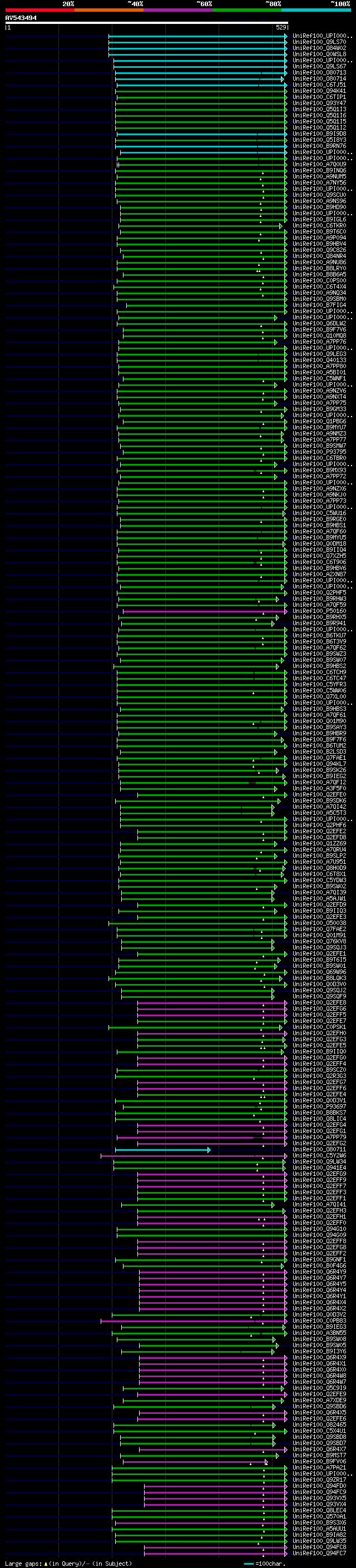Open hit UniRef100_O80713

click(x=319, y=72)
